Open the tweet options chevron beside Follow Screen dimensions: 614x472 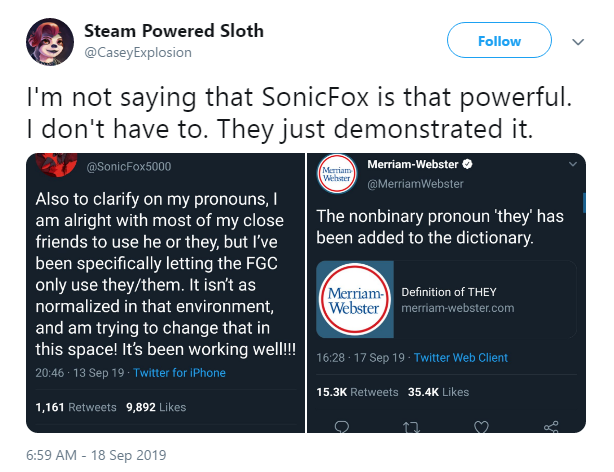pos(578,42)
